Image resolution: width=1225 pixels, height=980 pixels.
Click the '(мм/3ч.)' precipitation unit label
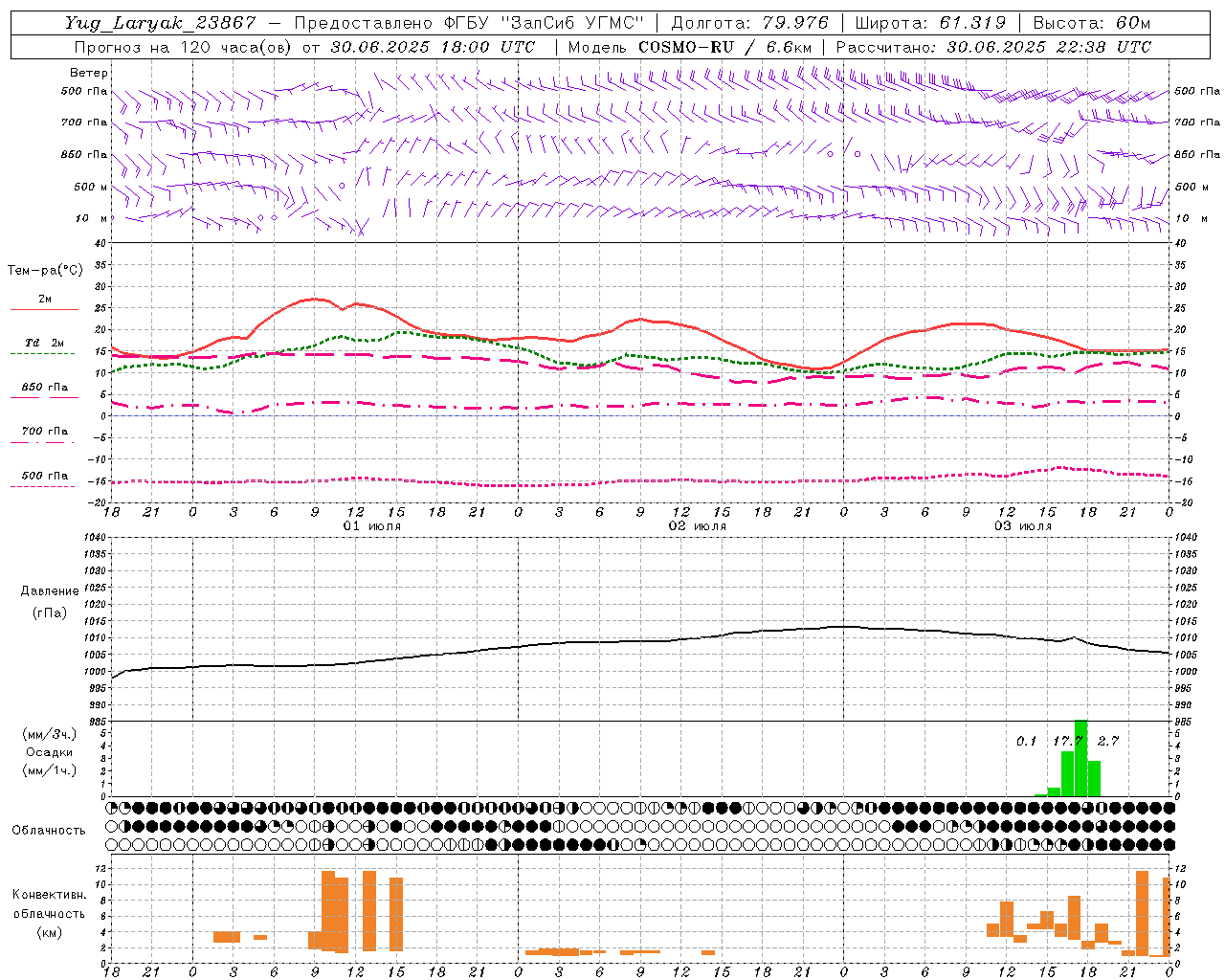[x=50, y=734]
